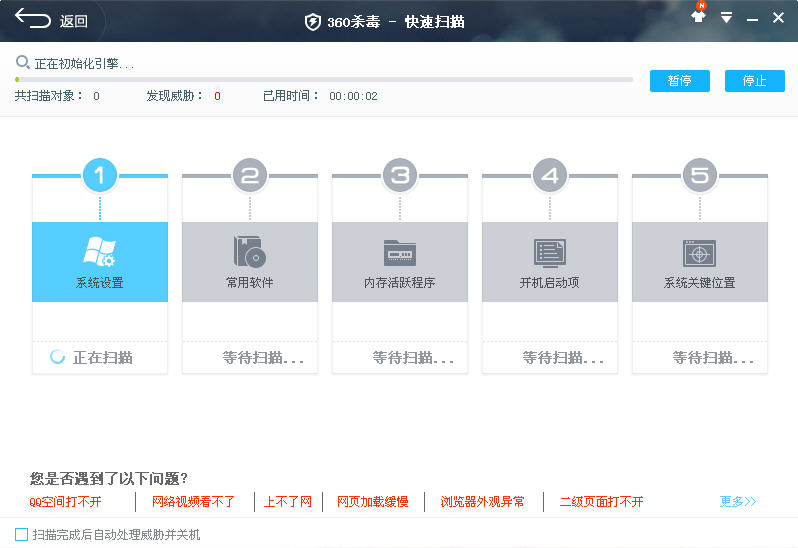The width and height of the screenshot is (798, 548).
Task: Click the 返回 label
Action: click(74, 21)
